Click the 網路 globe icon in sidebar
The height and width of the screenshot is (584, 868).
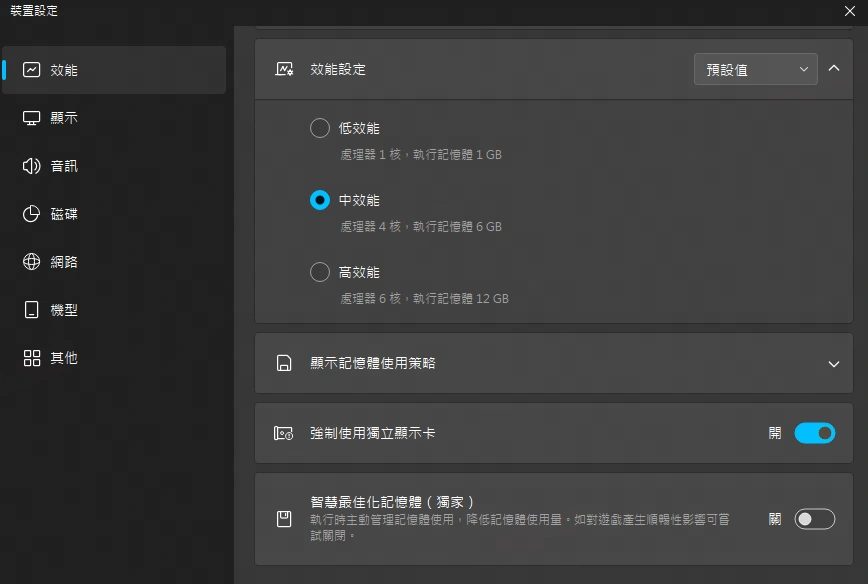point(32,262)
